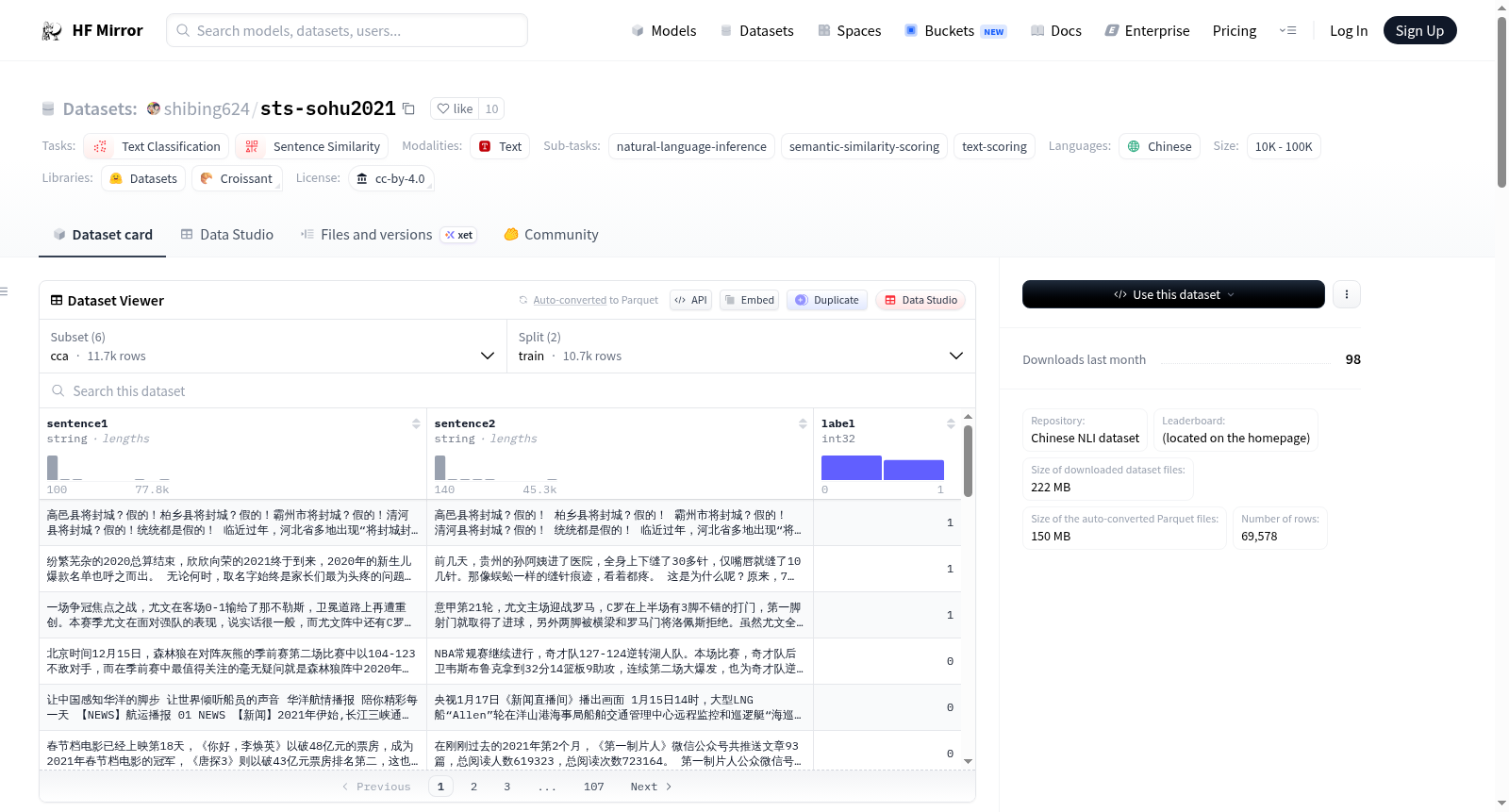Open the Use this dataset dropdown
This screenshot has width=1509, height=812.
[x=1173, y=294]
